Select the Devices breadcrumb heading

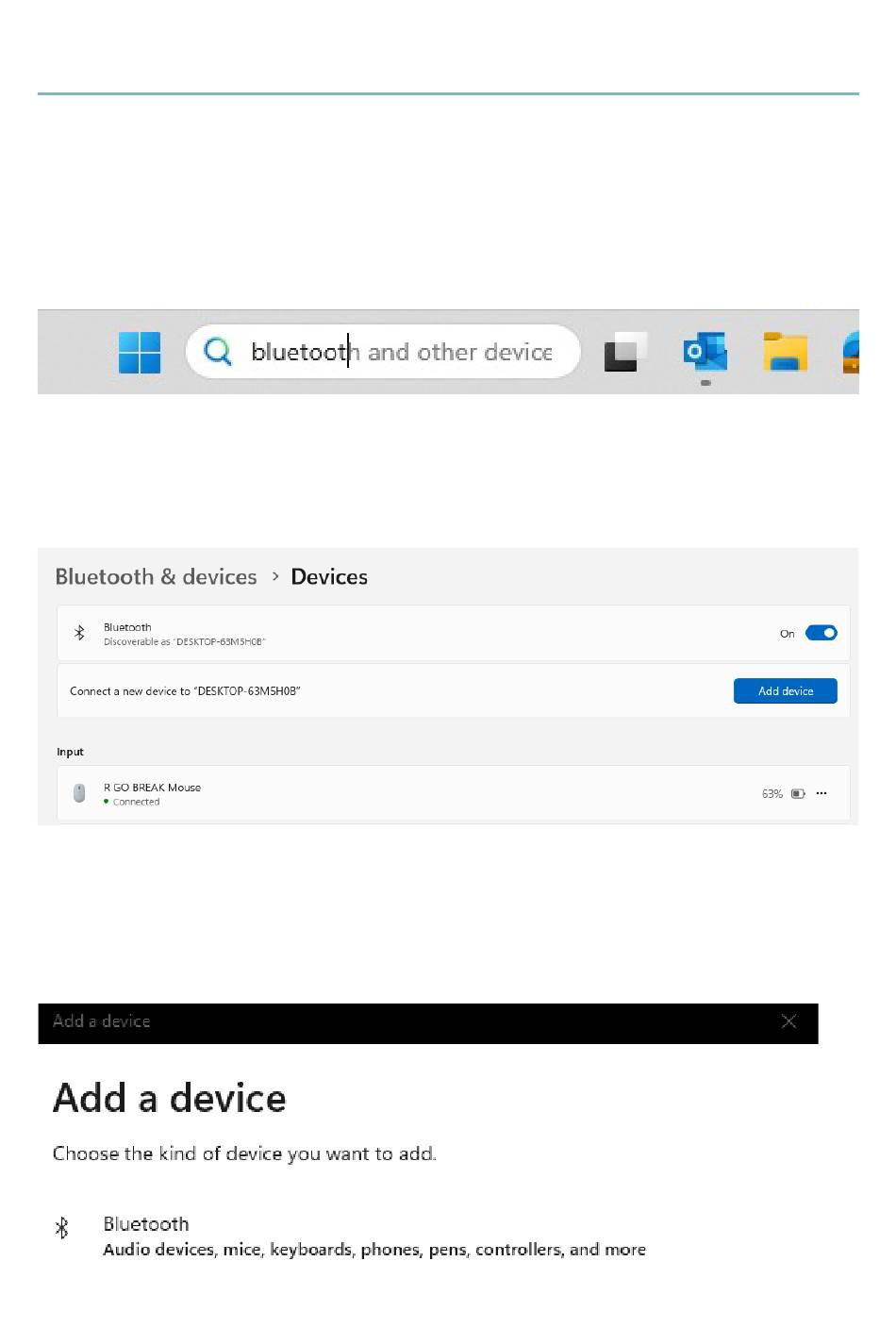[329, 576]
